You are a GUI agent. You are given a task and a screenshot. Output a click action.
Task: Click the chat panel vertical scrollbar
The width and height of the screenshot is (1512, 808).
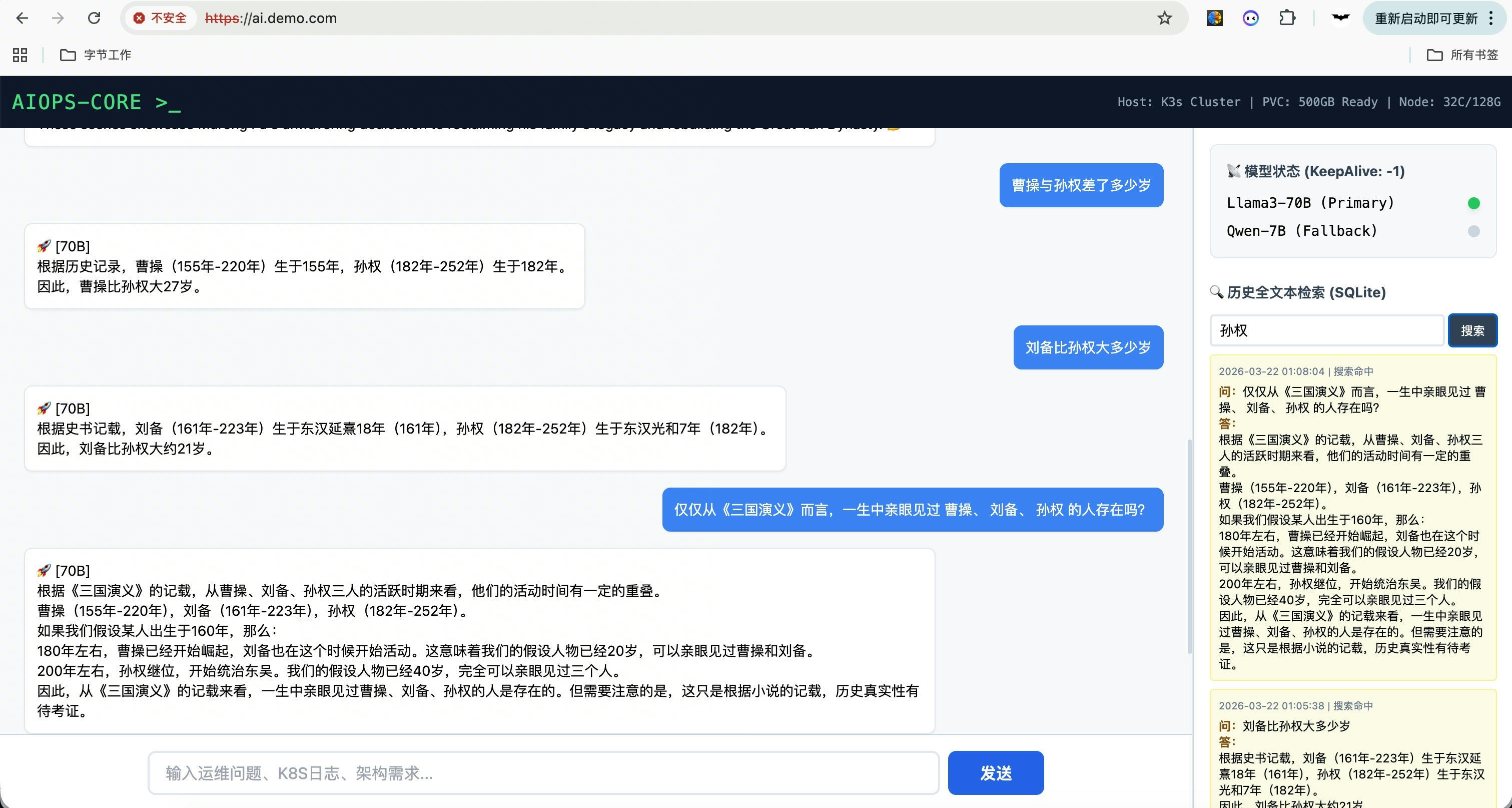coord(1189,546)
